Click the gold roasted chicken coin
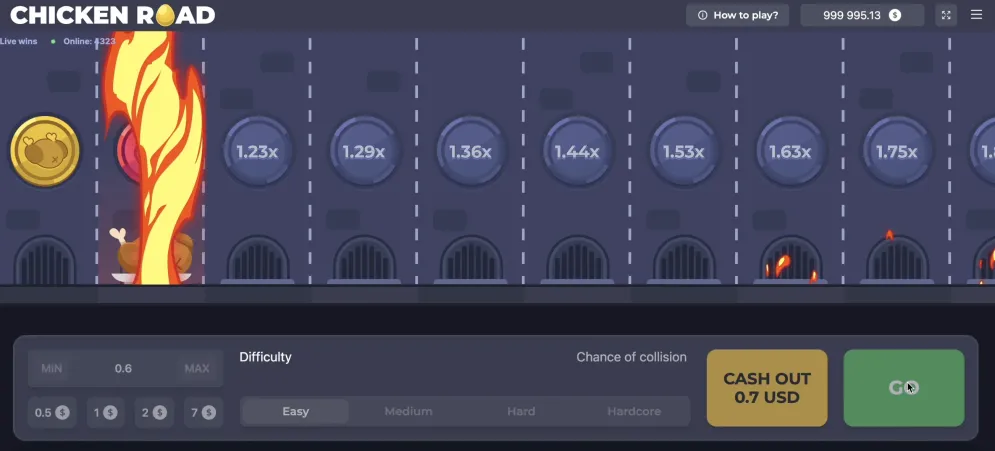Image resolution: width=995 pixels, height=451 pixels. click(45, 152)
